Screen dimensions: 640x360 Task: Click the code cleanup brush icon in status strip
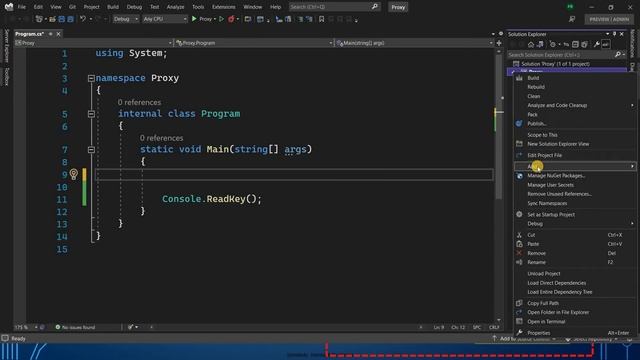[131, 327]
